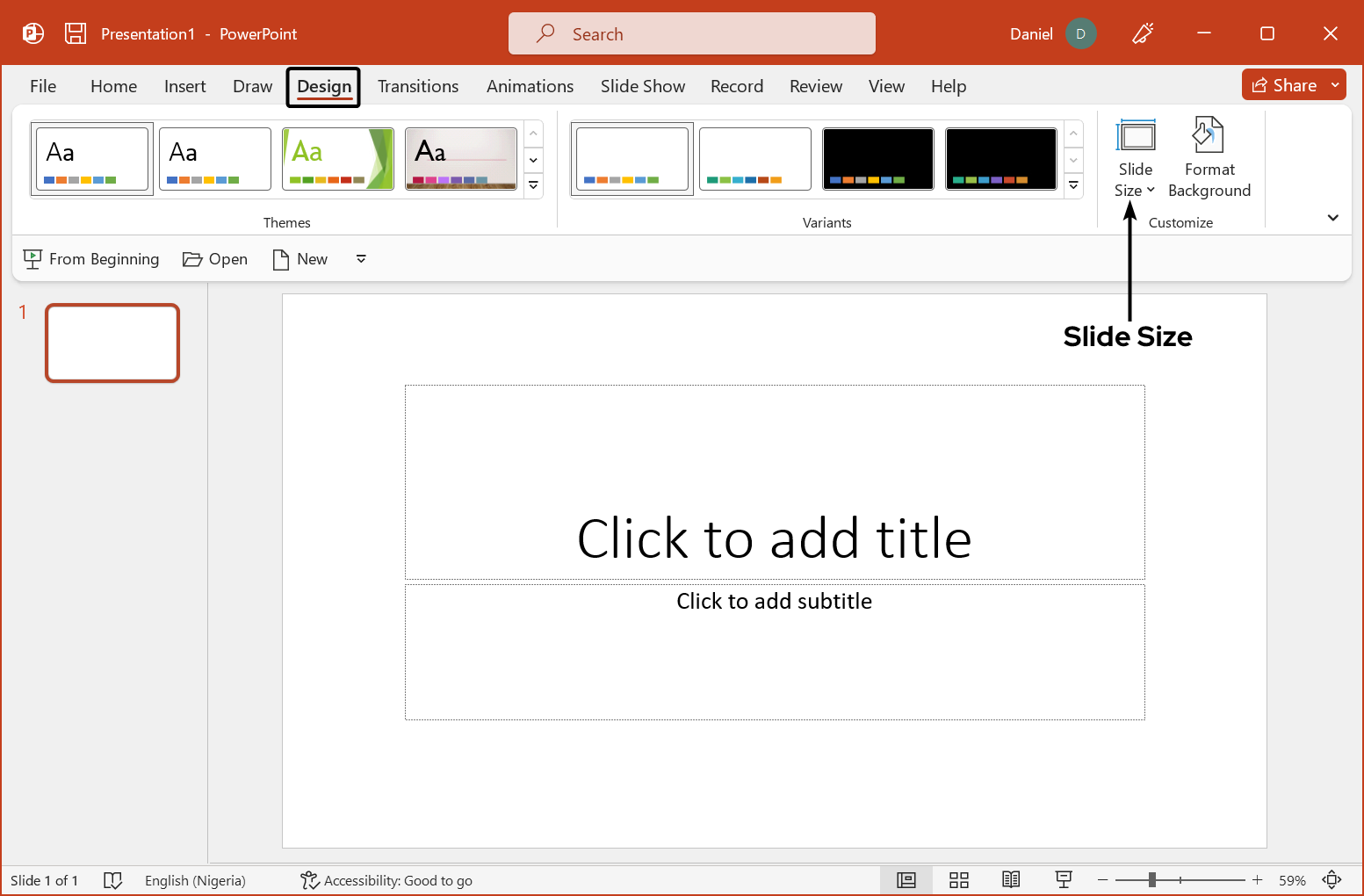Screen dimensions: 1364x896
Task: Select the first dark Variant theme
Action: 877,159
